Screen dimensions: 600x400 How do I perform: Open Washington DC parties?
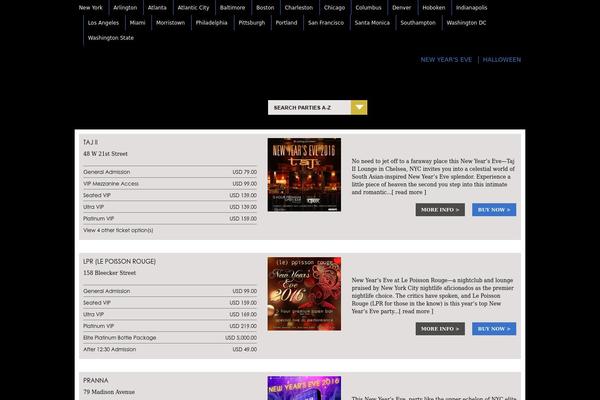pos(466,23)
